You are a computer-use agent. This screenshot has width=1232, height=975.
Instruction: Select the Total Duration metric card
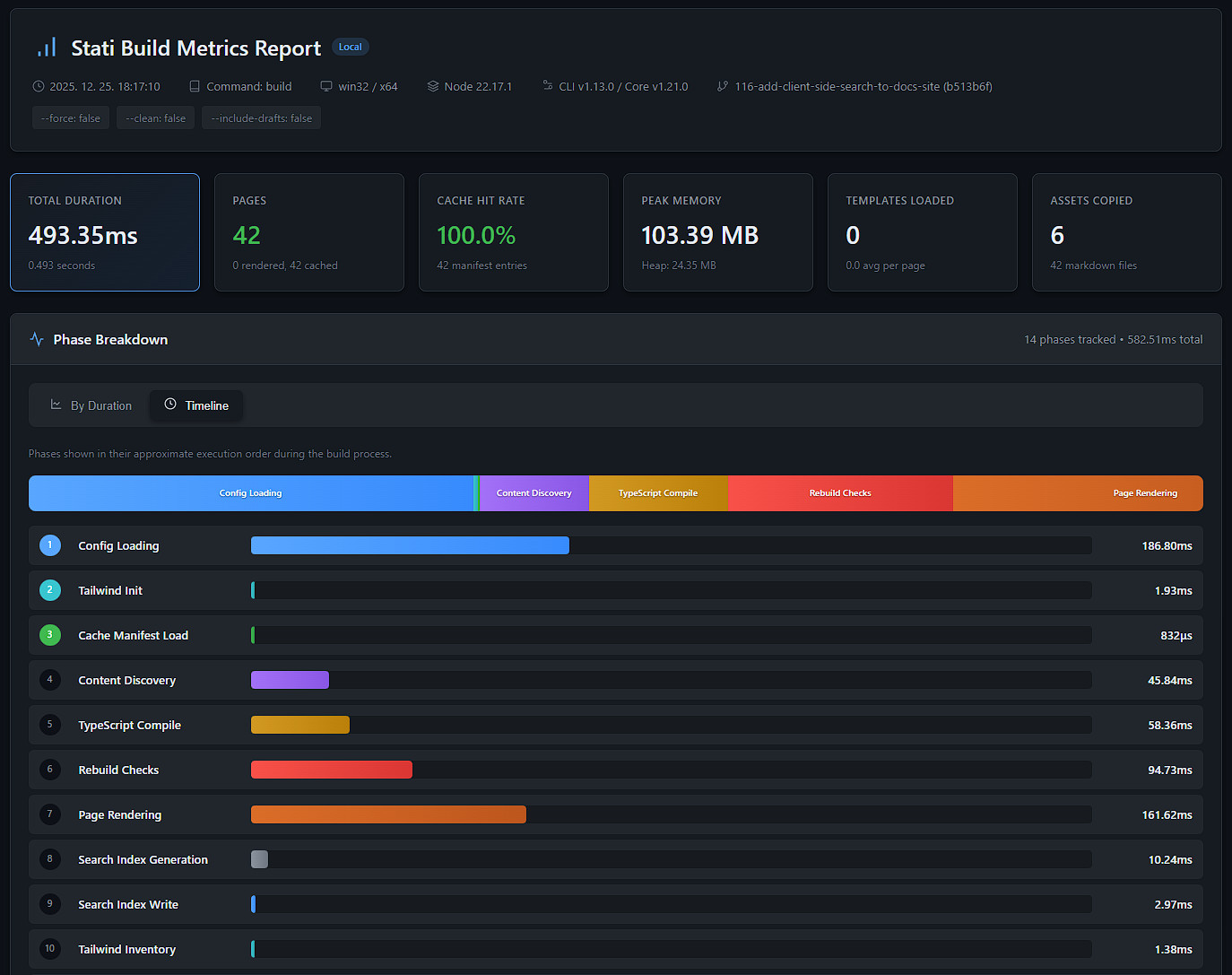pyautogui.click(x=104, y=232)
